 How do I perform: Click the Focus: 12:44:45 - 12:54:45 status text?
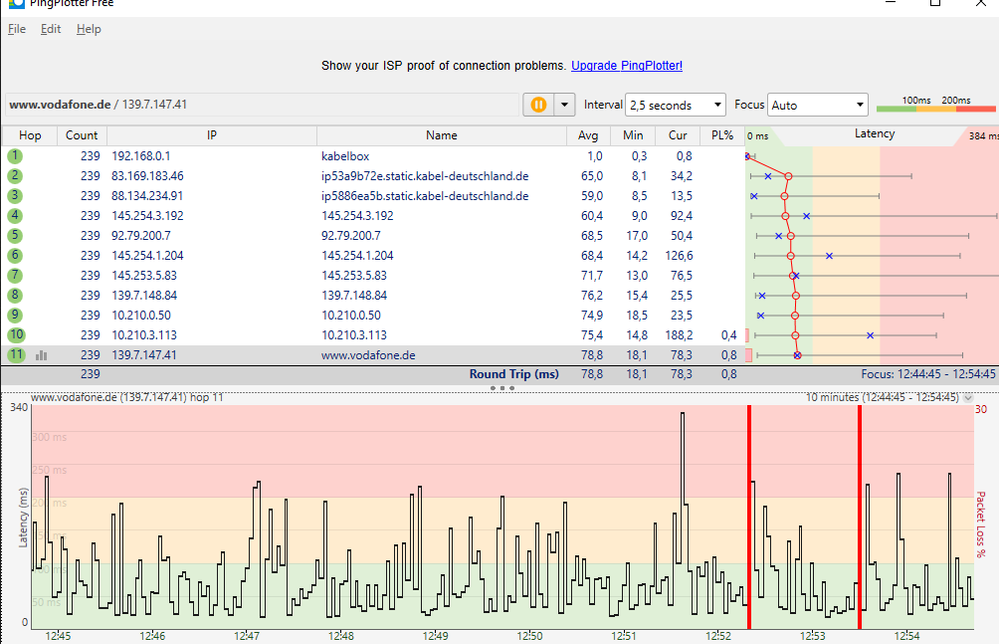(x=928, y=374)
